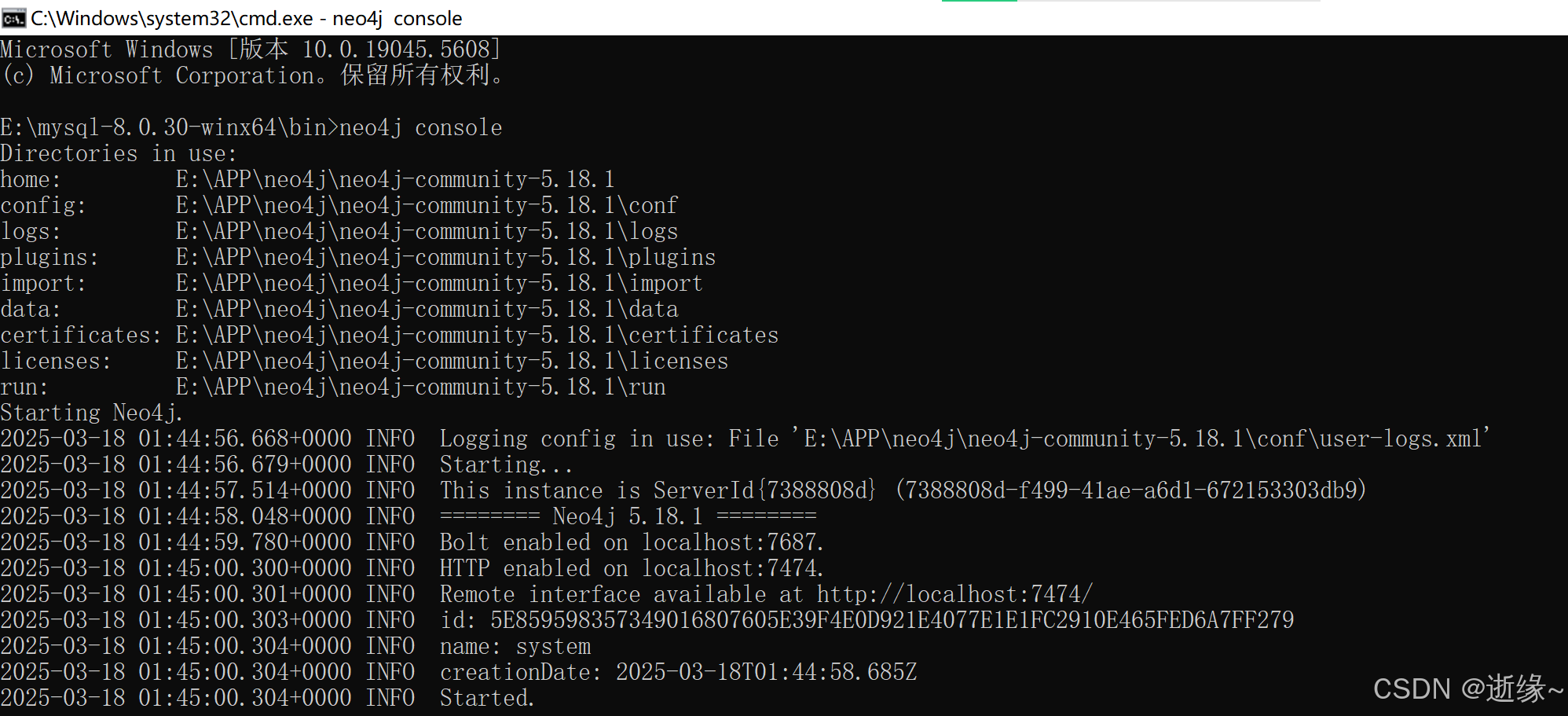This screenshot has width=1568, height=716.
Task: Click the 'neo4j console' command at the prompt
Action: coord(420,127)
